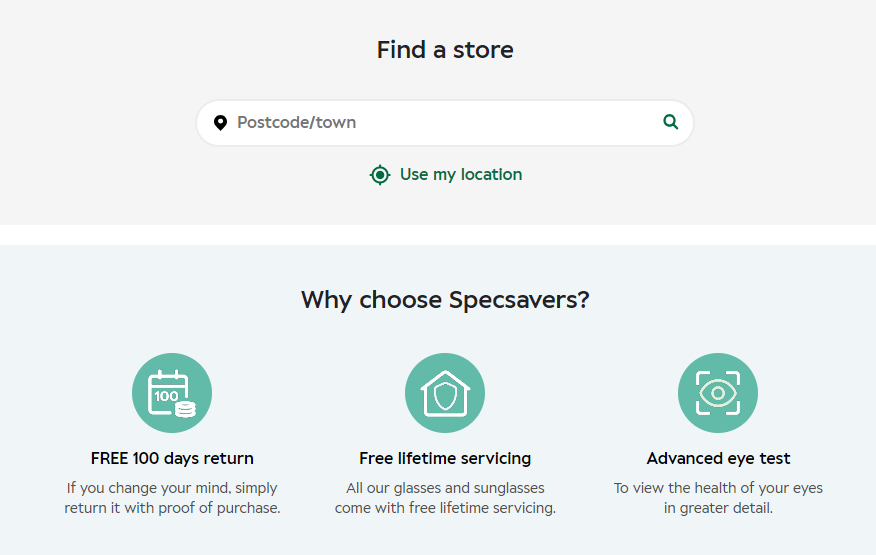This screenshot has height=555, width=876.
Task: Click the map pin icon in search box
Action: coord(221,123)
